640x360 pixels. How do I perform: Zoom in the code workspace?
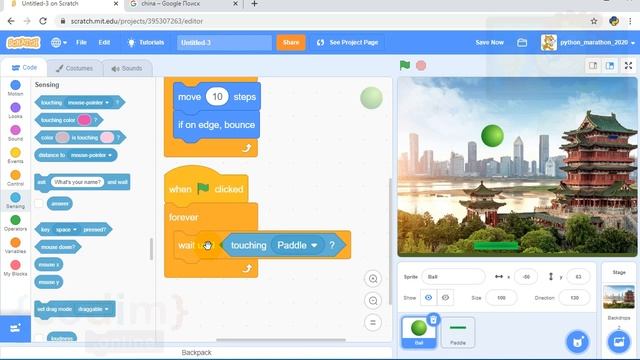click(x=373, y=279)
